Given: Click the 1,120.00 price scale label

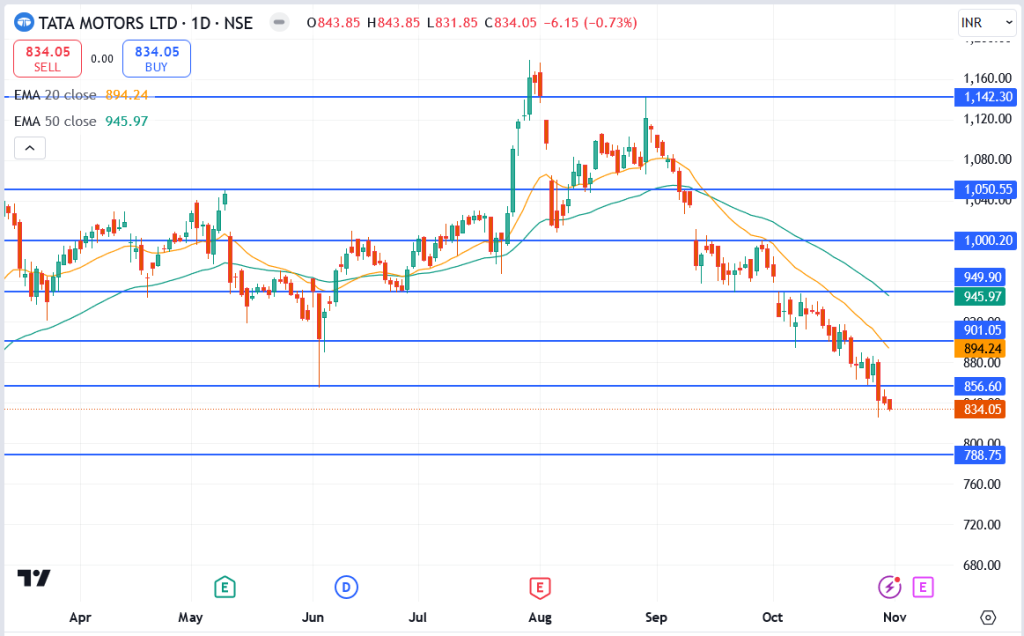Looking at the screenshot, I should (987, 119).
